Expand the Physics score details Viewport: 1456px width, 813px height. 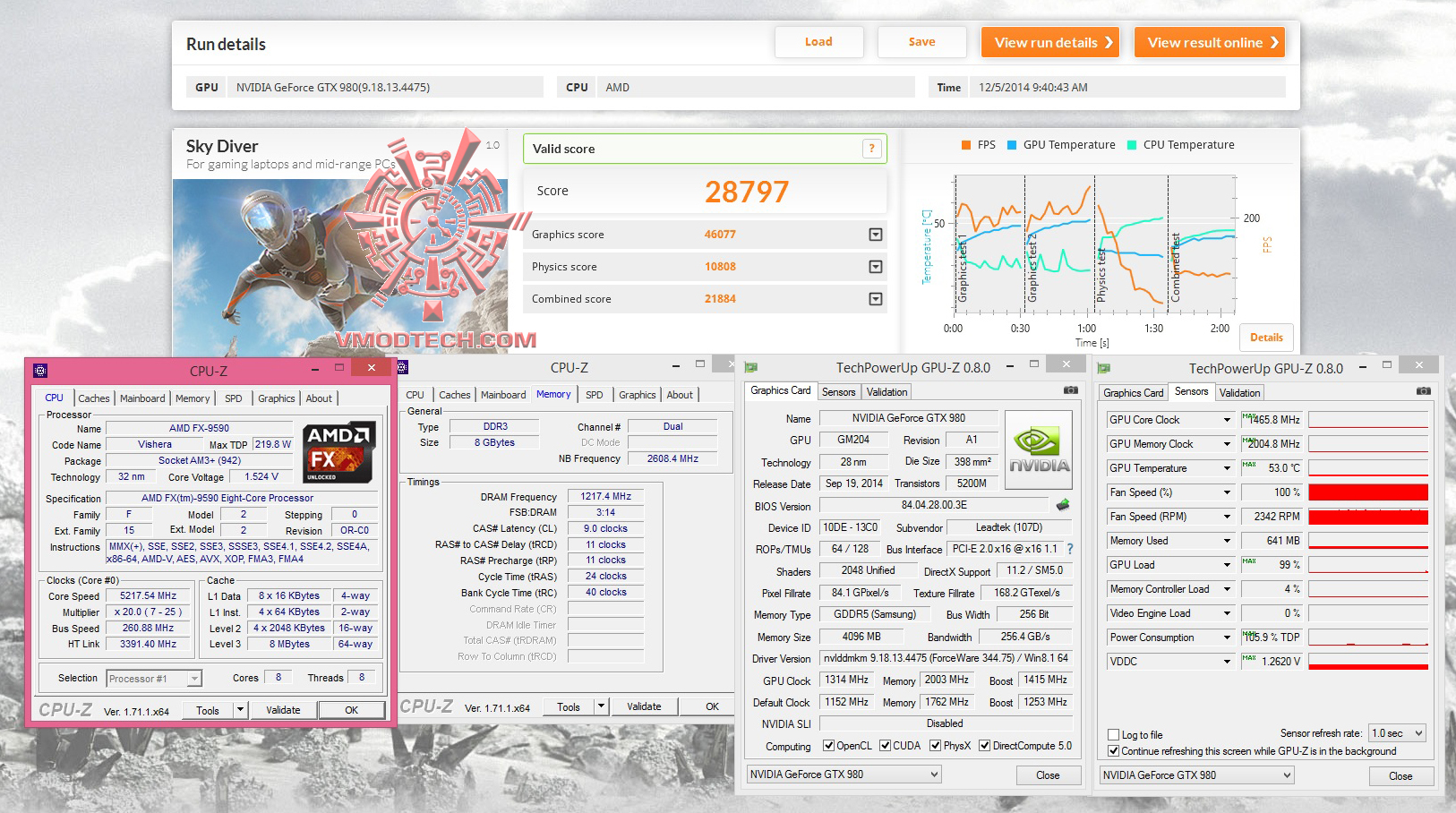pos(876,267)
